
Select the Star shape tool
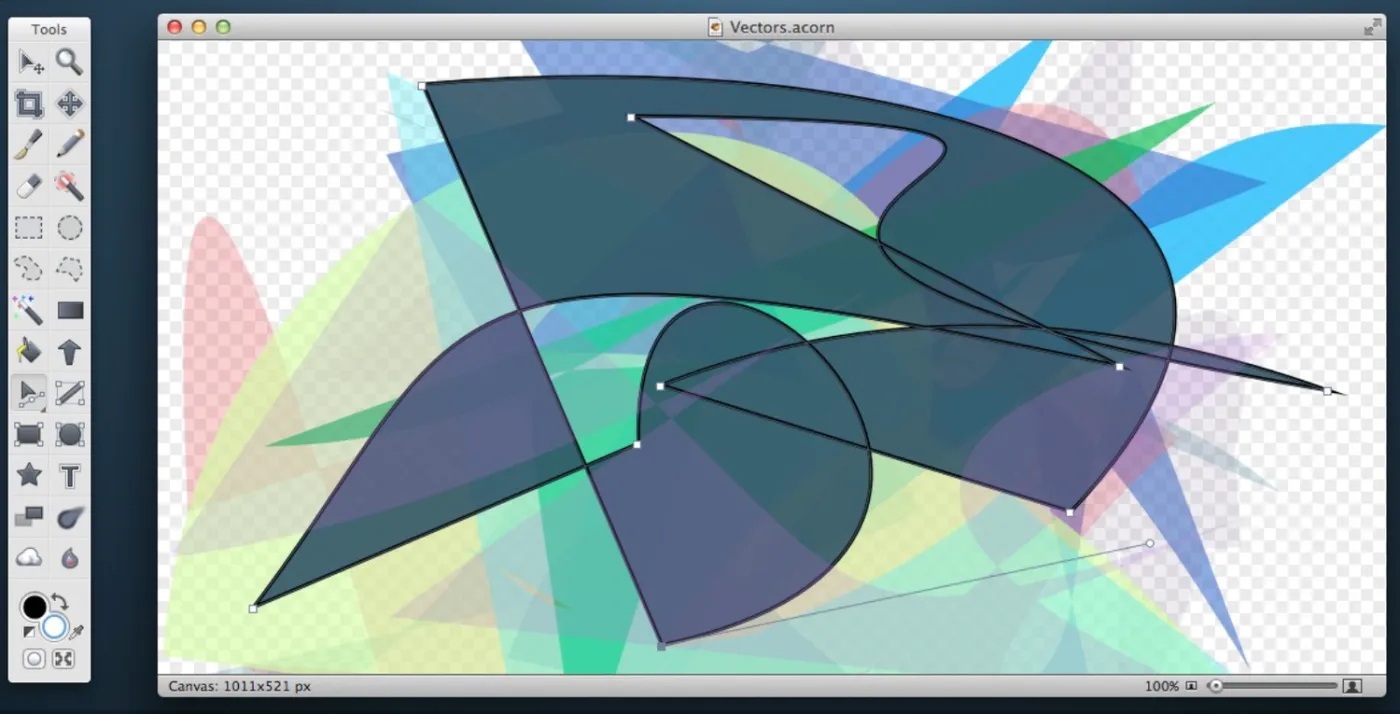(x=29, y=476)
